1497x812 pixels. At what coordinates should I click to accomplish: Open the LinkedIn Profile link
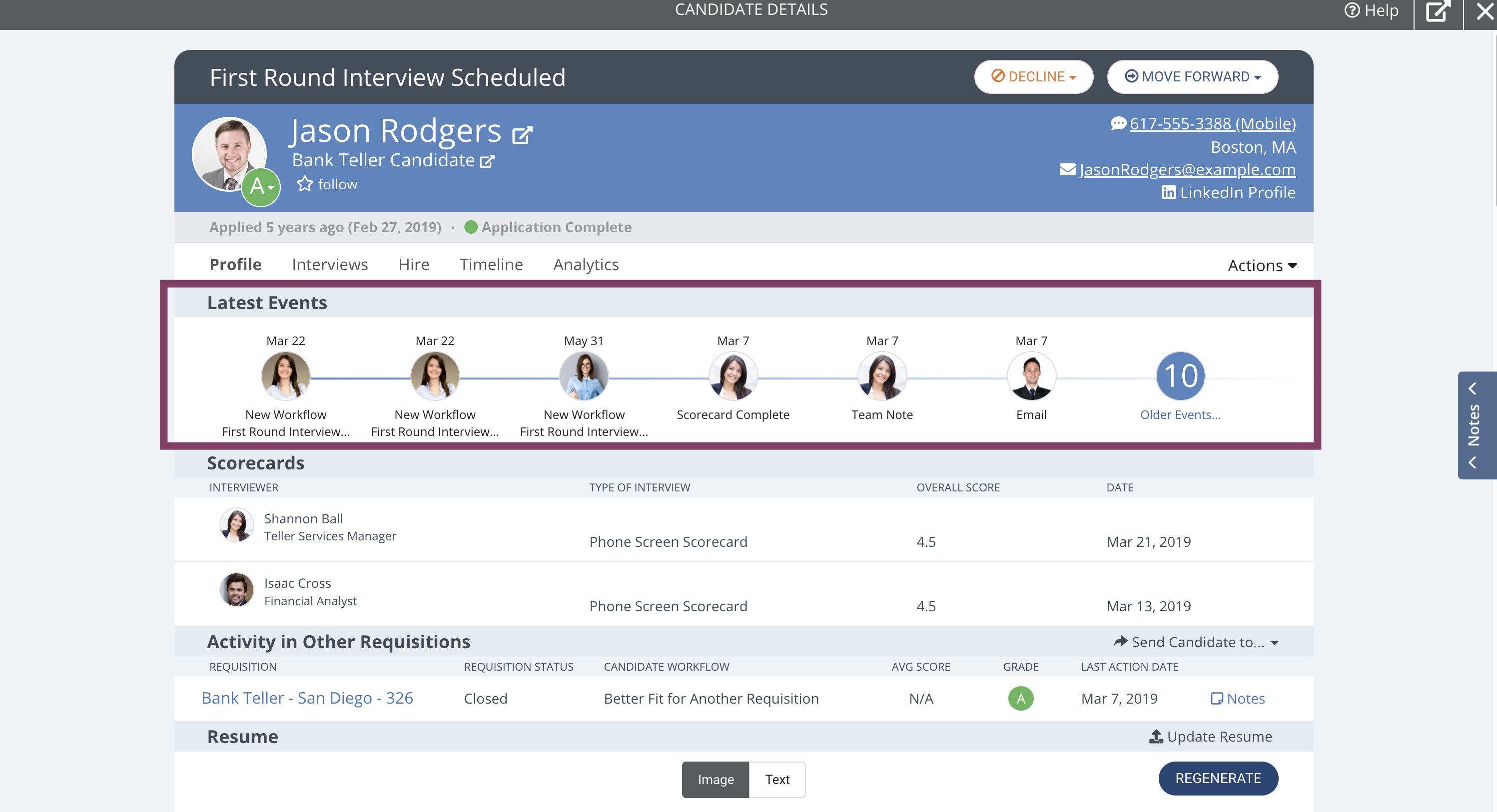click(1237, 192)
